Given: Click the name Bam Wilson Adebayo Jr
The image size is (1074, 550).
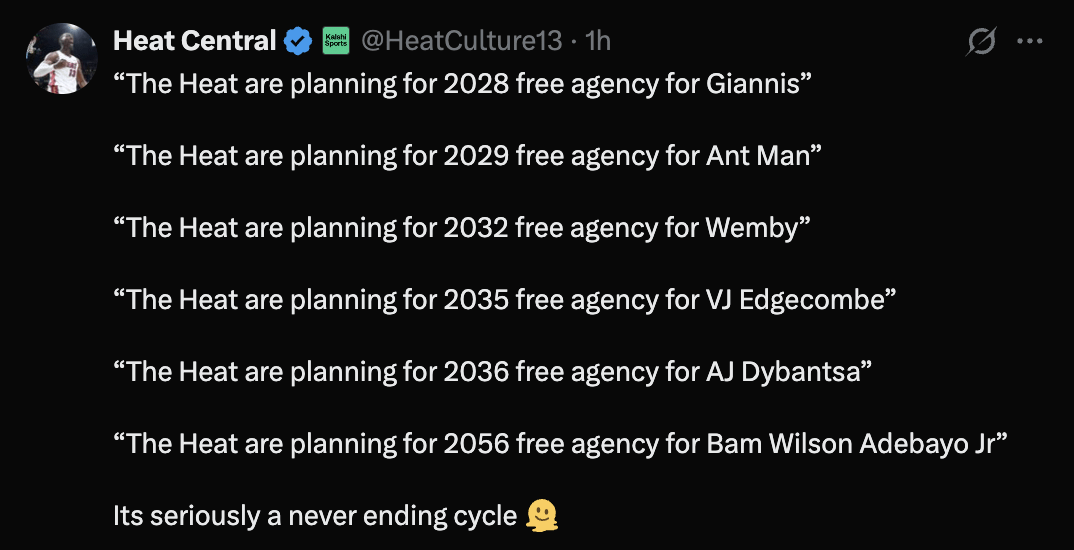Looking at the screenshot, I should [849, 444].
